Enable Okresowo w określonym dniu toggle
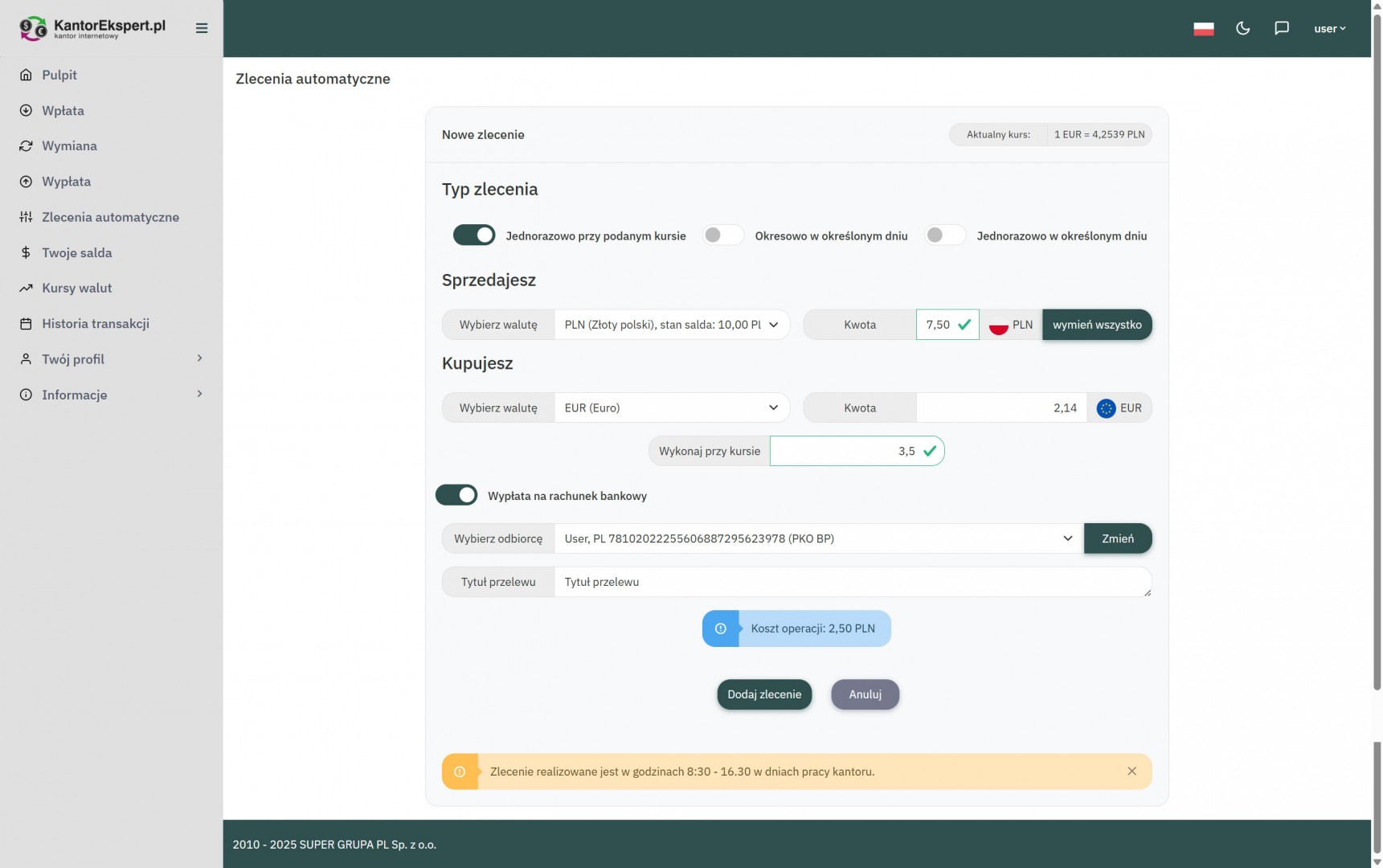This screenshot has height=868, width=1383. tap(722, 235)
